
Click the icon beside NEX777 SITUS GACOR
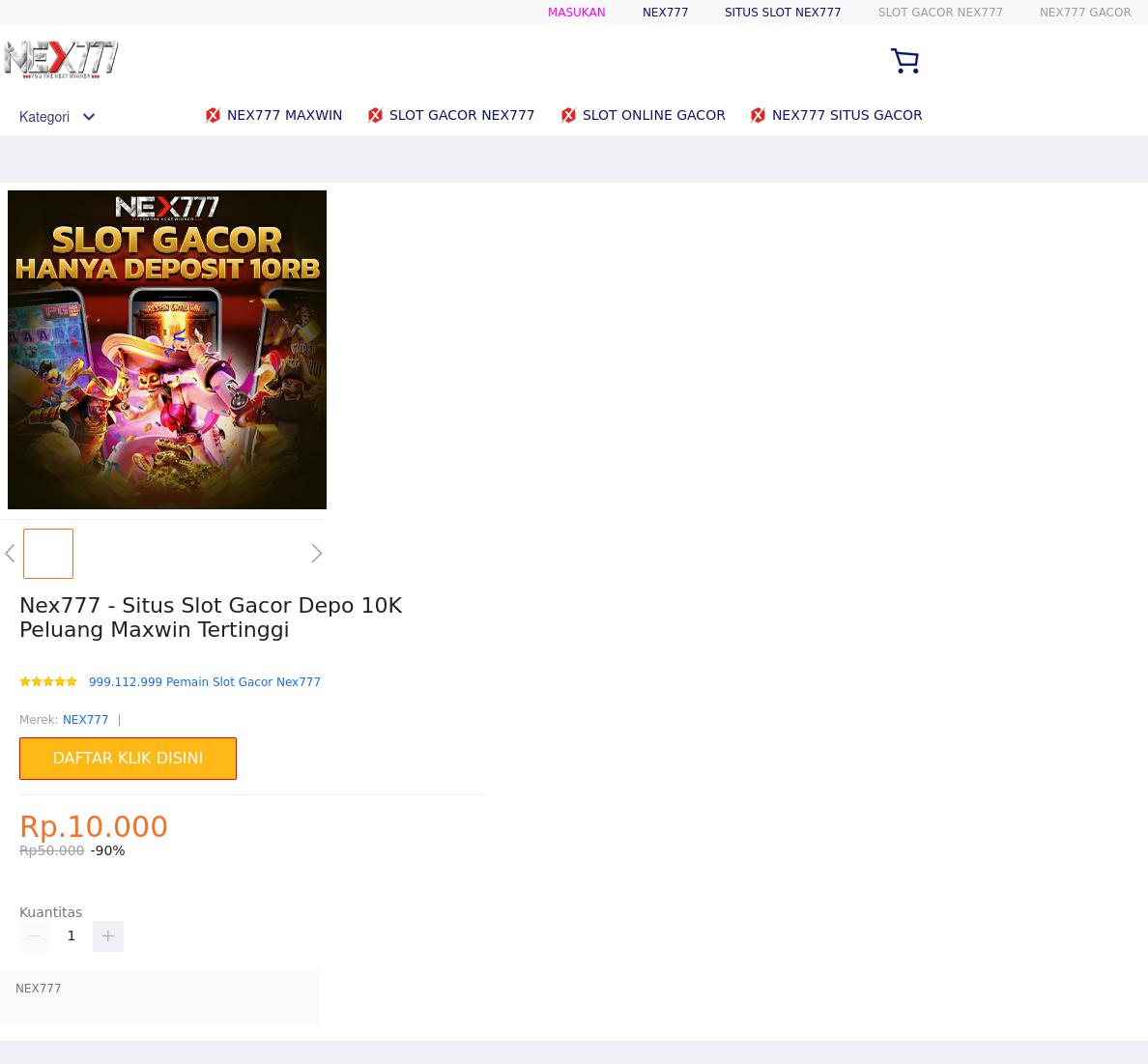point(758,116)
